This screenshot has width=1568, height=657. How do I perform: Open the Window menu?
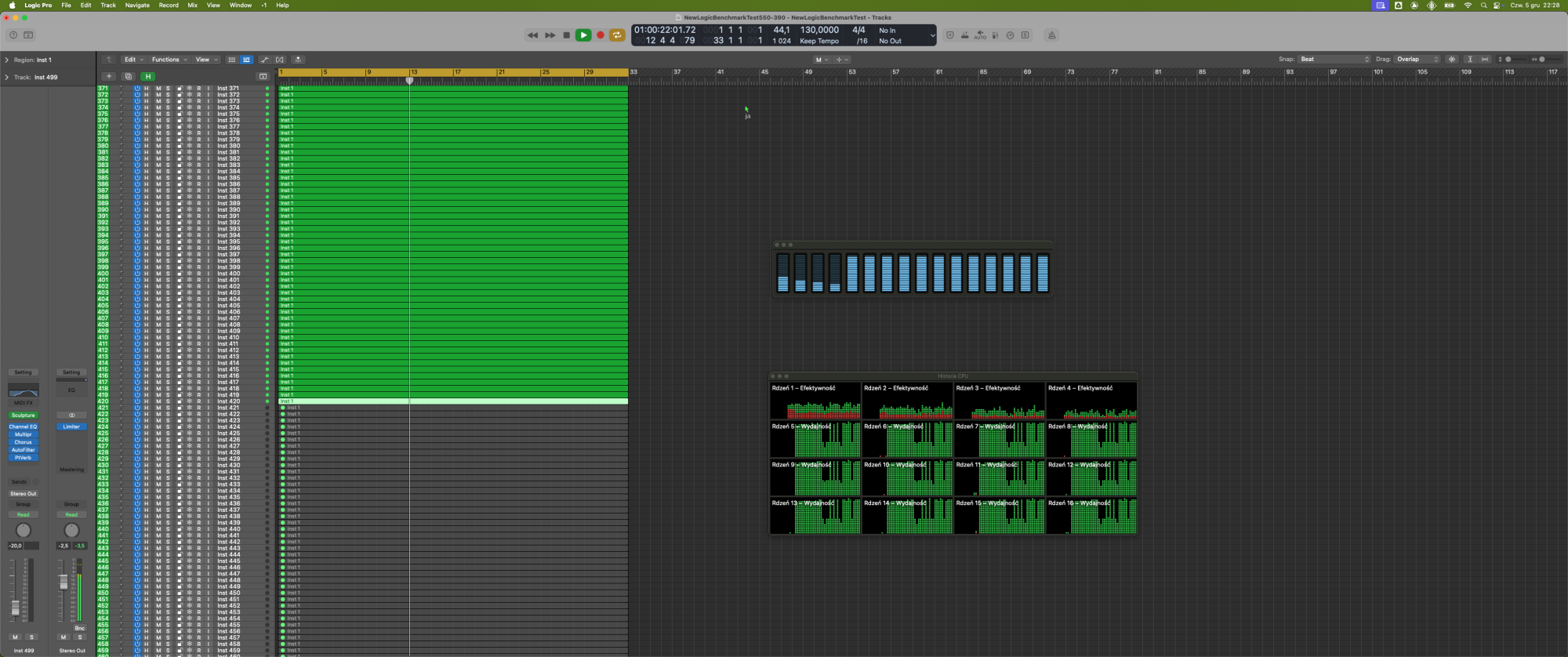coord(241,5)
